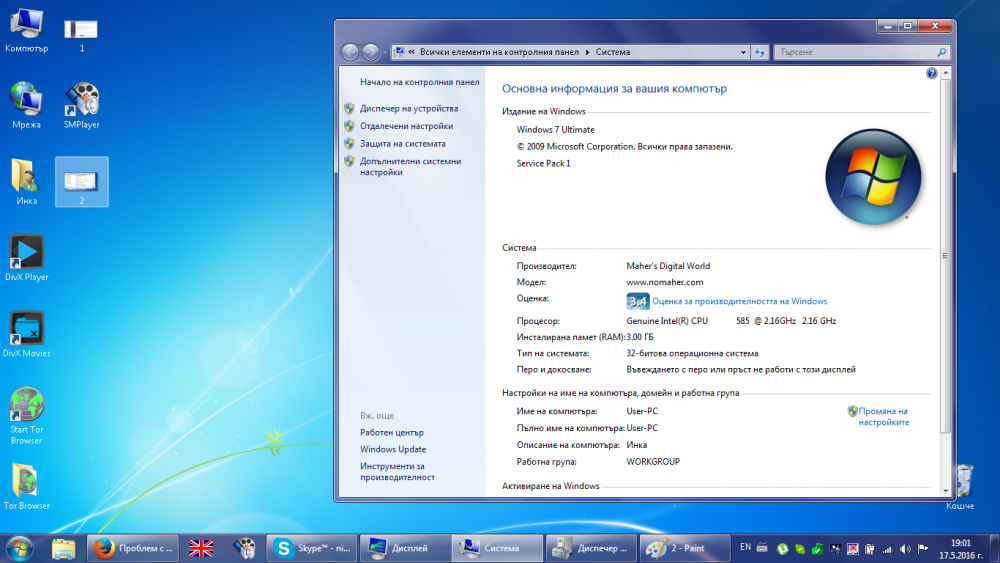
Task: Click the 'www.nomaher.com' model value
Action: coord(665,282)
